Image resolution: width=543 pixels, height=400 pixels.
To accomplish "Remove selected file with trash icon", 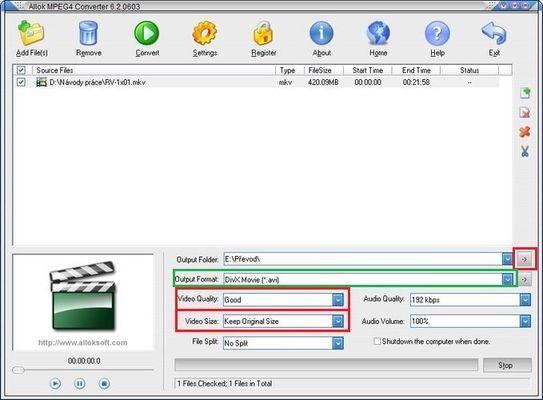I will (x=88, y=33).
